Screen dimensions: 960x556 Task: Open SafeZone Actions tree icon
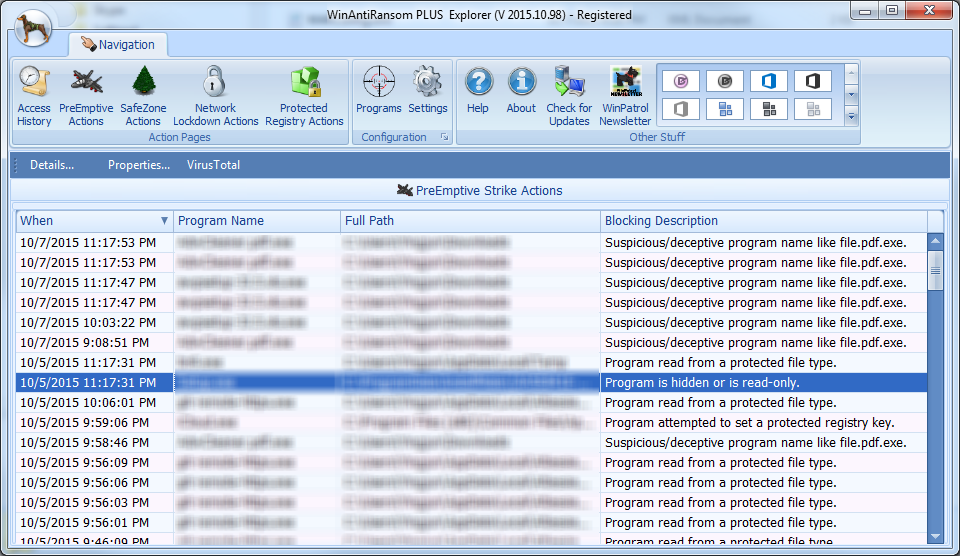click(143, 97)
